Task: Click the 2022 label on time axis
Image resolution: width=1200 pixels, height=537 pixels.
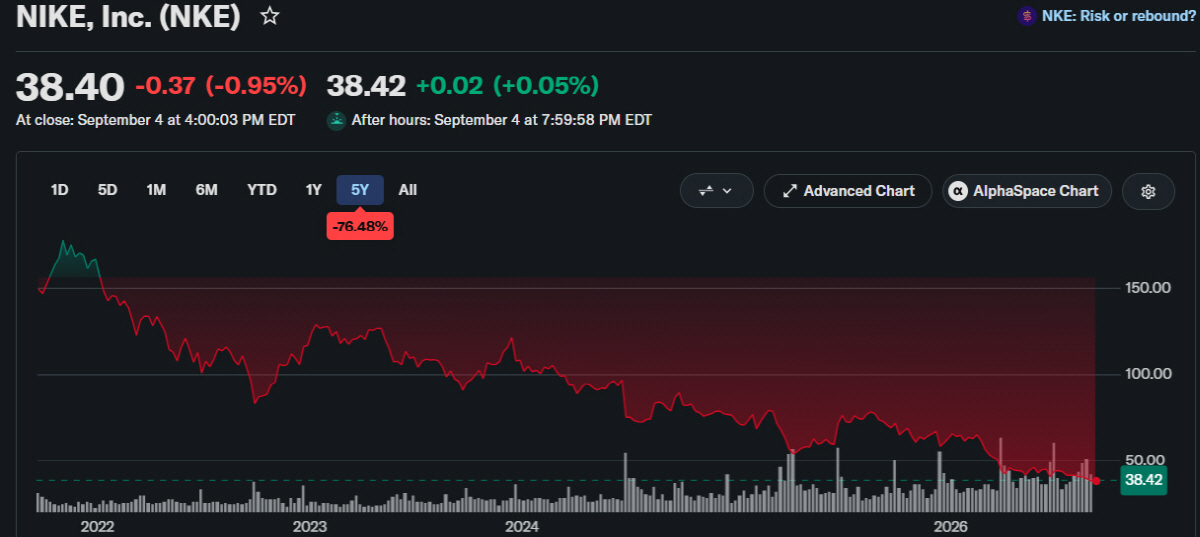Action: point(97,526)
